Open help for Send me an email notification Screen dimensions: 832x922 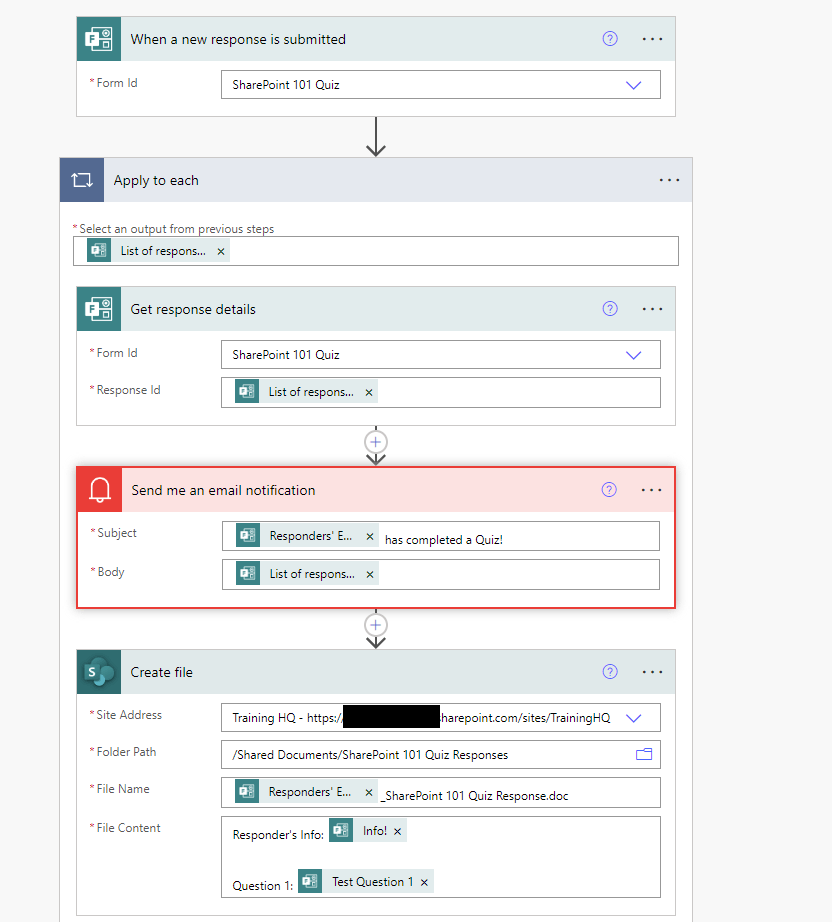click(x=609, y=489)
